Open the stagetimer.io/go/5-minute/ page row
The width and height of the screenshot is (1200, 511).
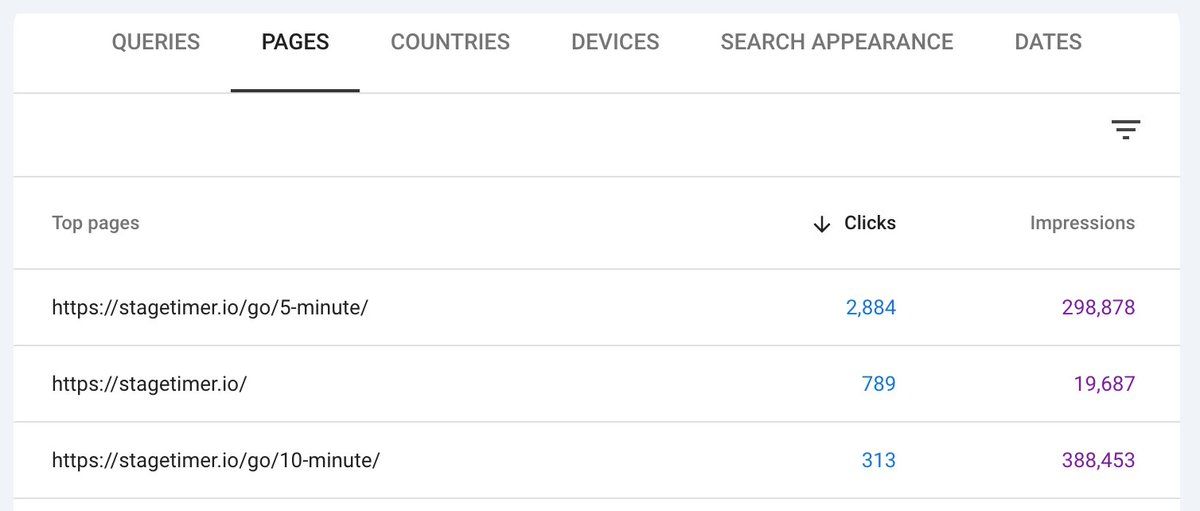click(210, 307)
